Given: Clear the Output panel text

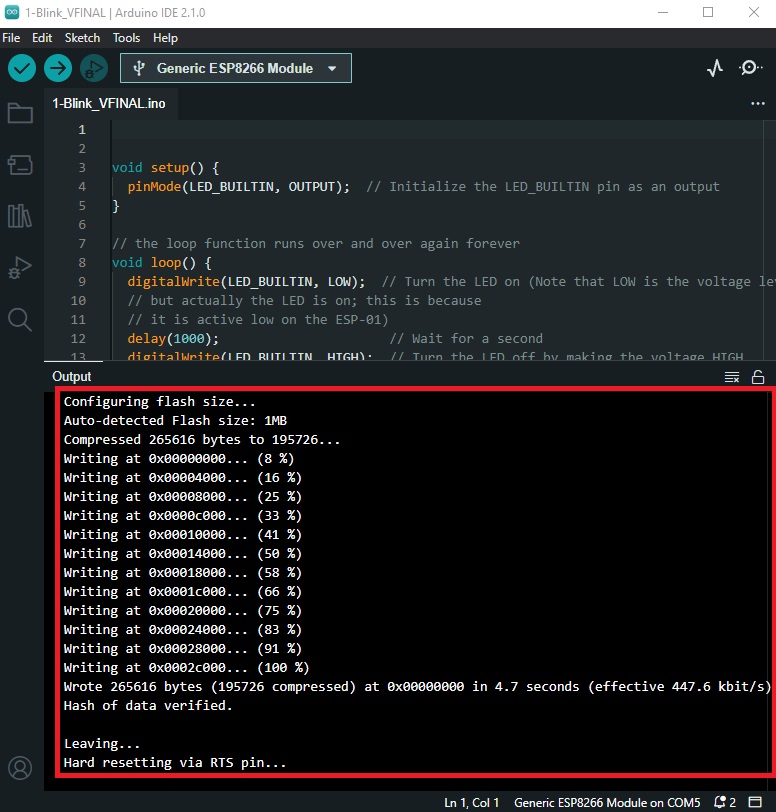Looking at the screenshot, I should (732, 377).
